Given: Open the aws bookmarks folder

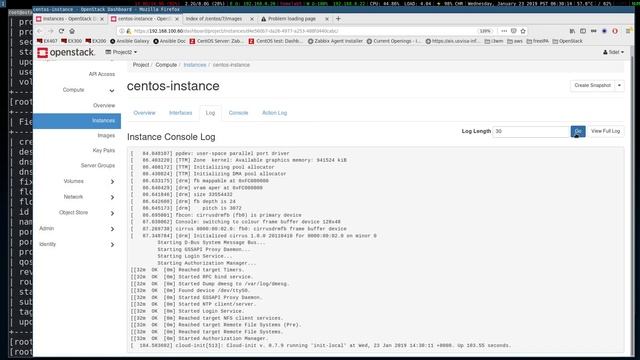Looking at the screenshot, I should pyautogui.click(x=515, y=41).
